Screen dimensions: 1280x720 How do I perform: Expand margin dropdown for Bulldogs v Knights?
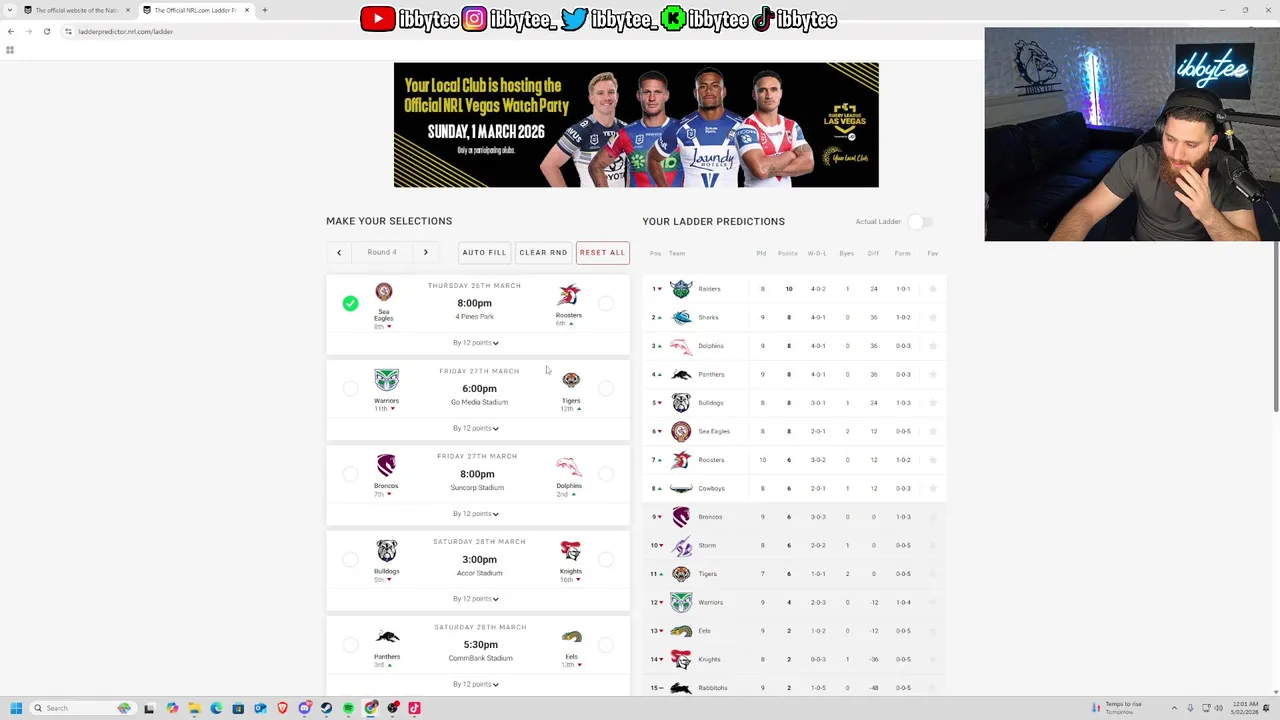(476, 599)
